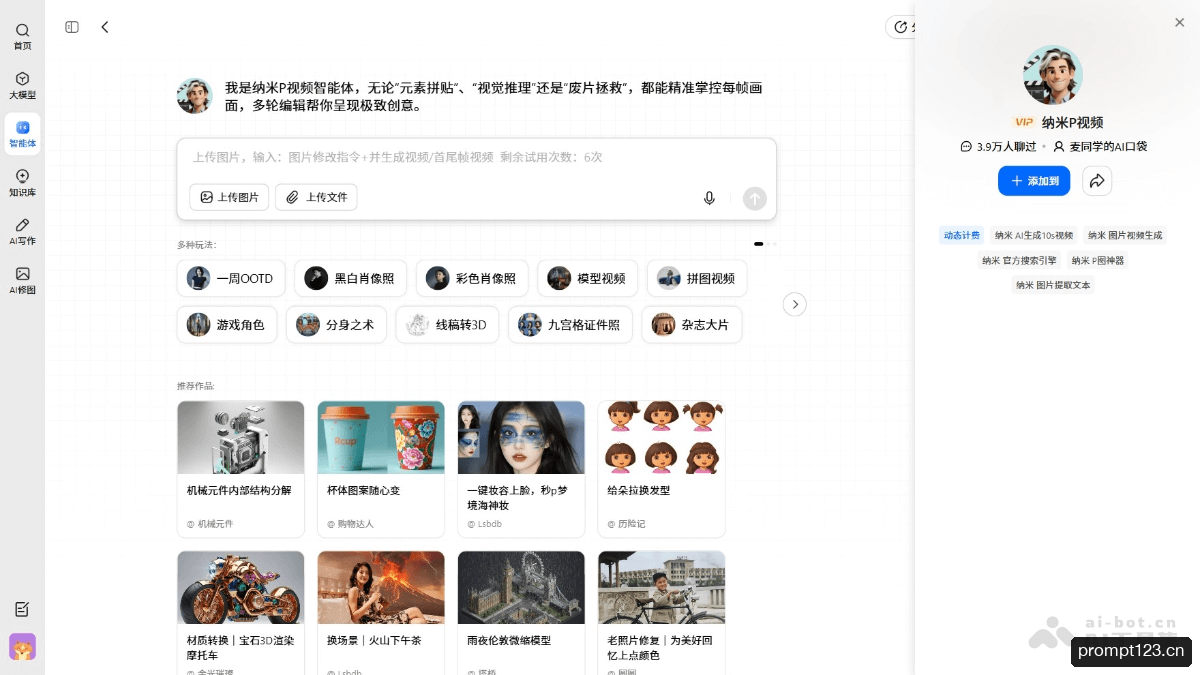Select the 彩色肖像照 preset
1200x675 pixels.
click(x=472, y=278)
